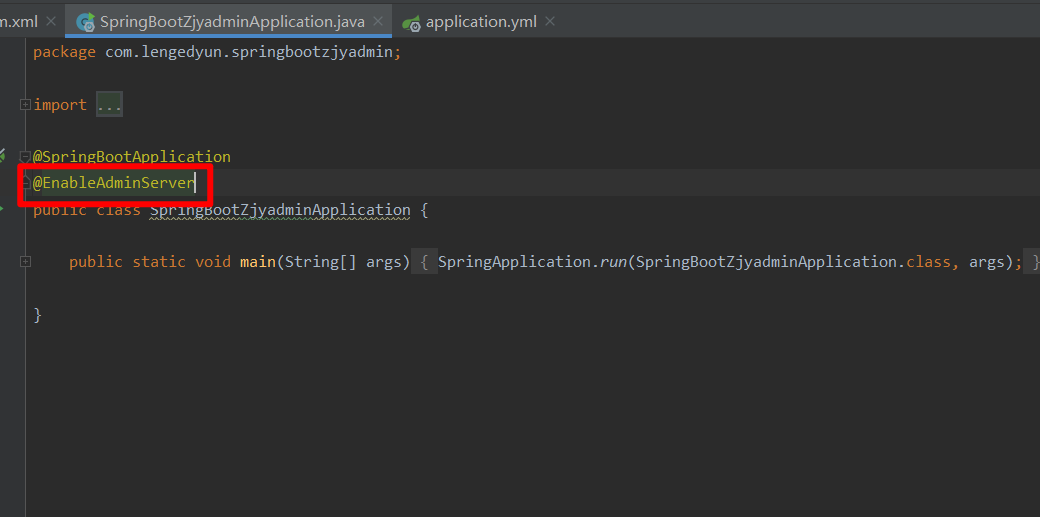Viewport: 1040px width, 517px height.
Task: Click SpringApplication in the run call
Action: click(x=513, y=262)
